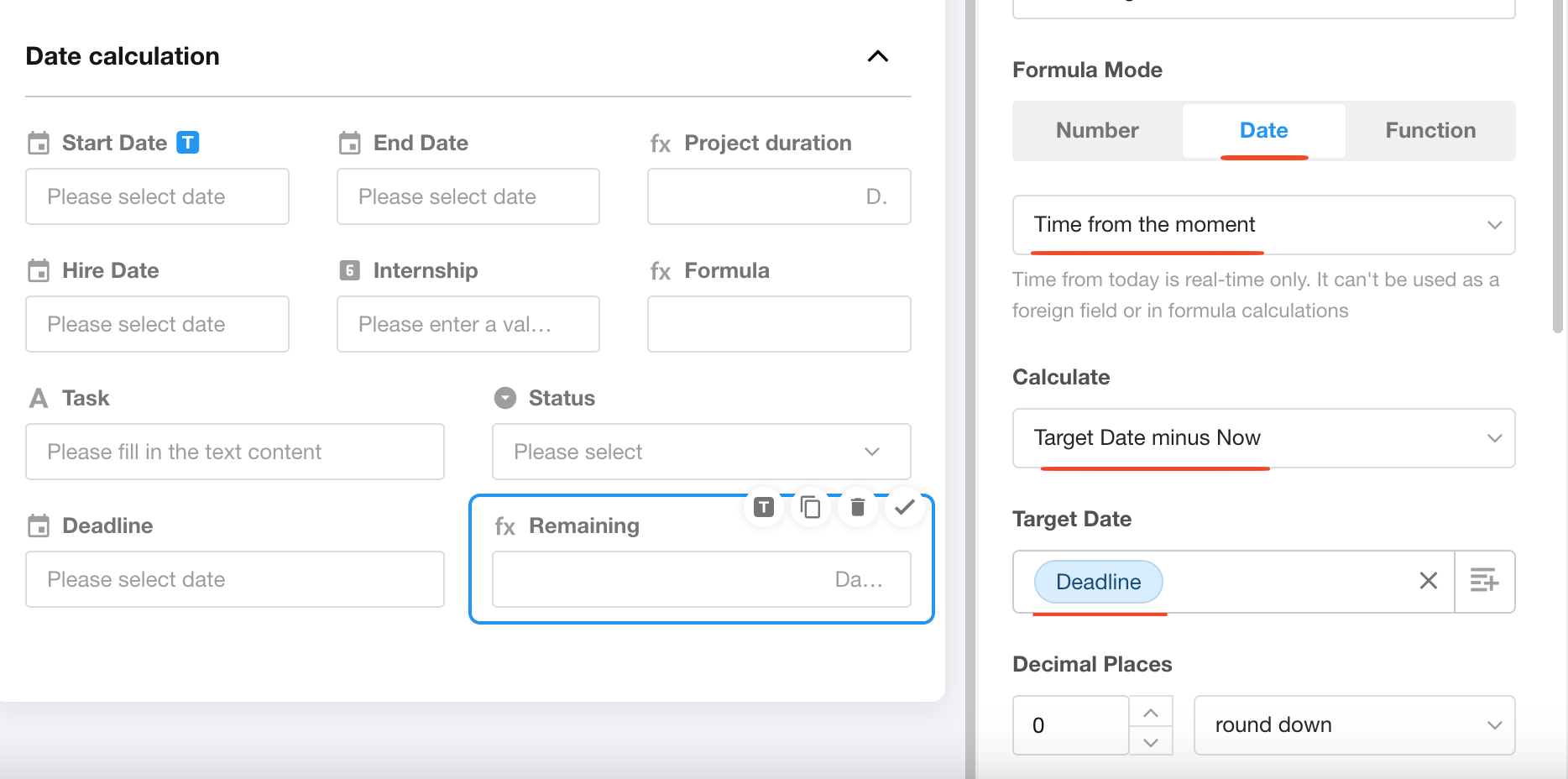Confirm the Remaining field with checkmark icon
The image size is (1568, 779).
pyautogui.click(x=904, y=507)
